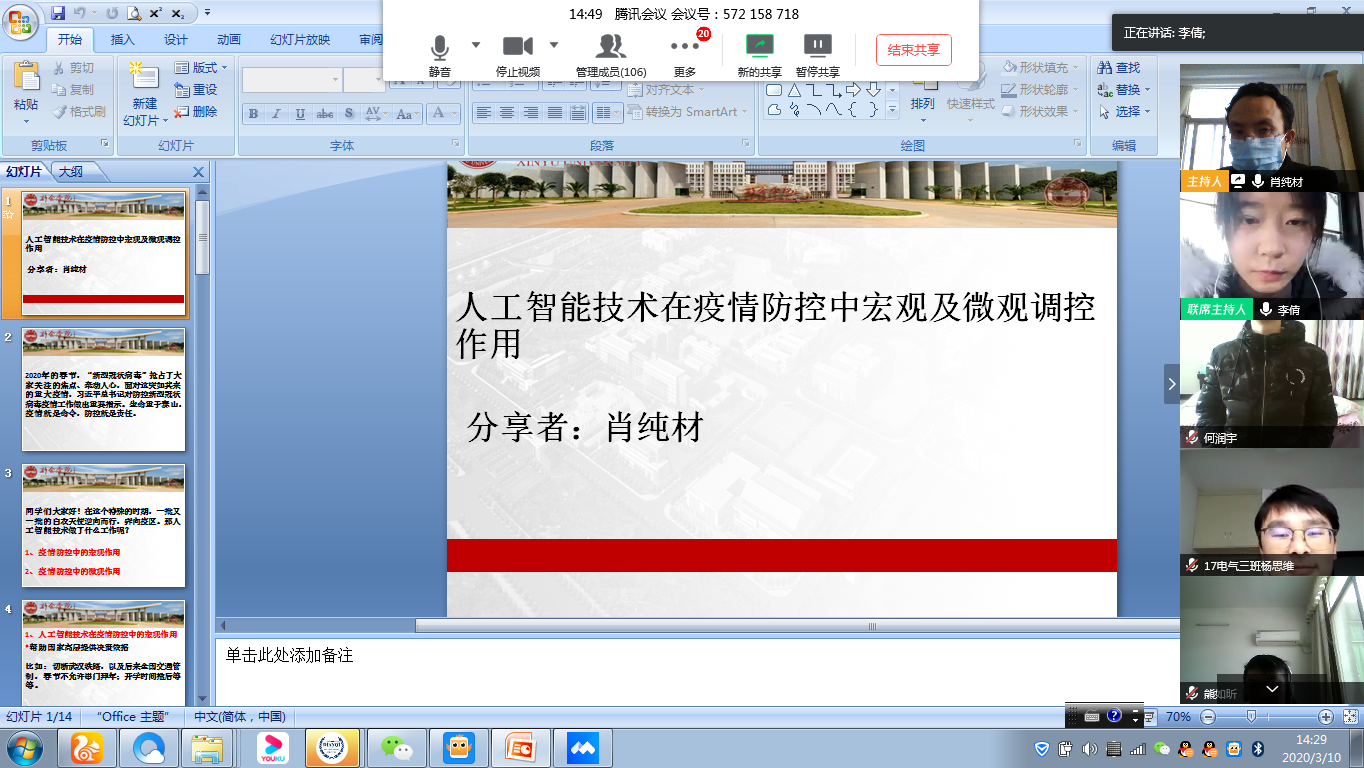Expand the 版式 layout dropdown
The height and width of the screenshot is (768, 1364).
tap(201, 68)
